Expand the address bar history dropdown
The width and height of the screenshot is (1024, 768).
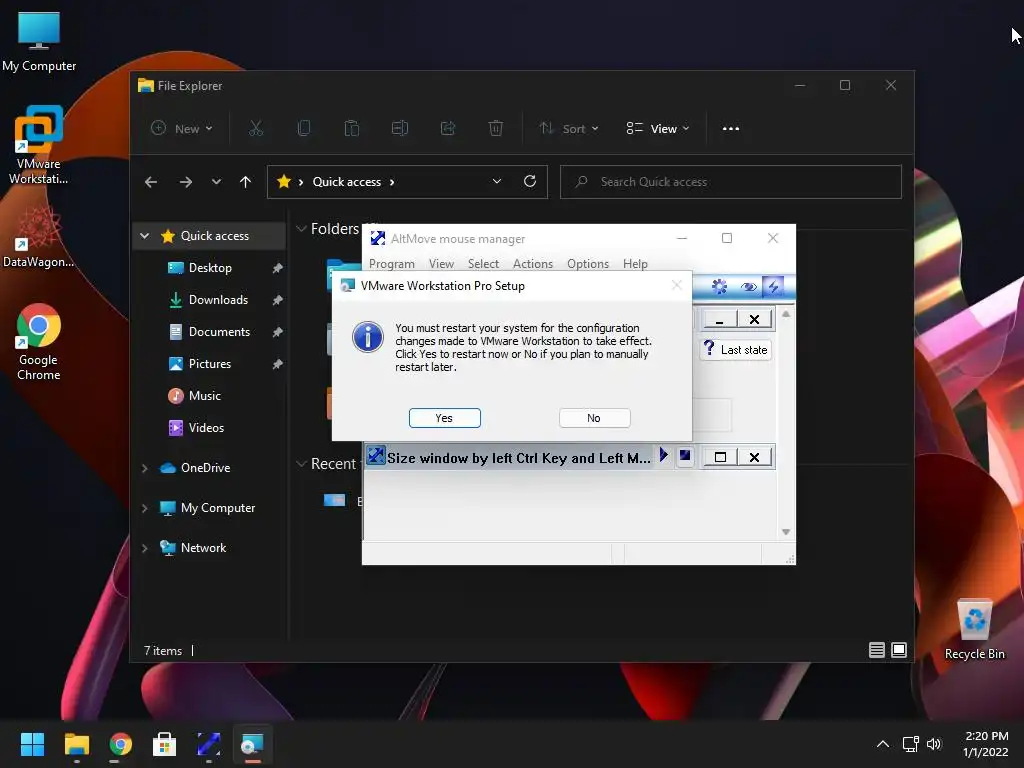tap(497, 182)
